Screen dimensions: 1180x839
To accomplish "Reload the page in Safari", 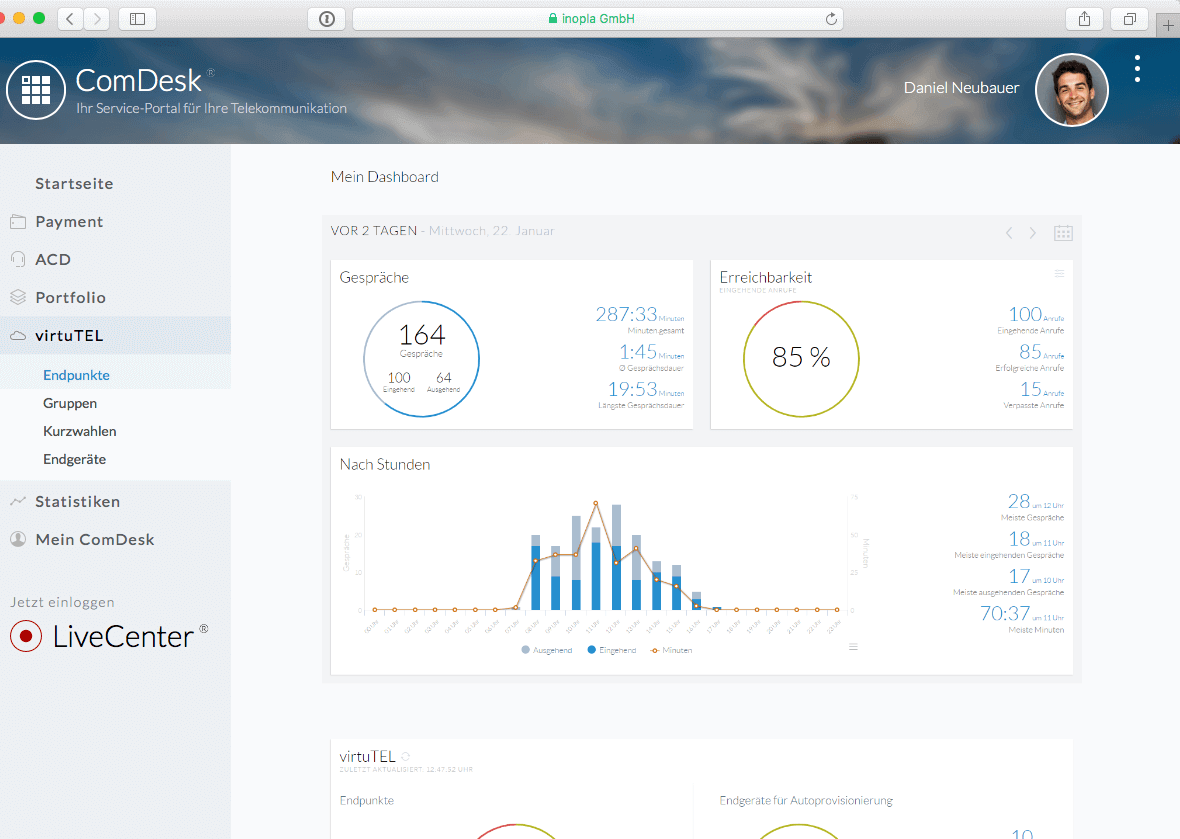I will [x=831, y=19].
